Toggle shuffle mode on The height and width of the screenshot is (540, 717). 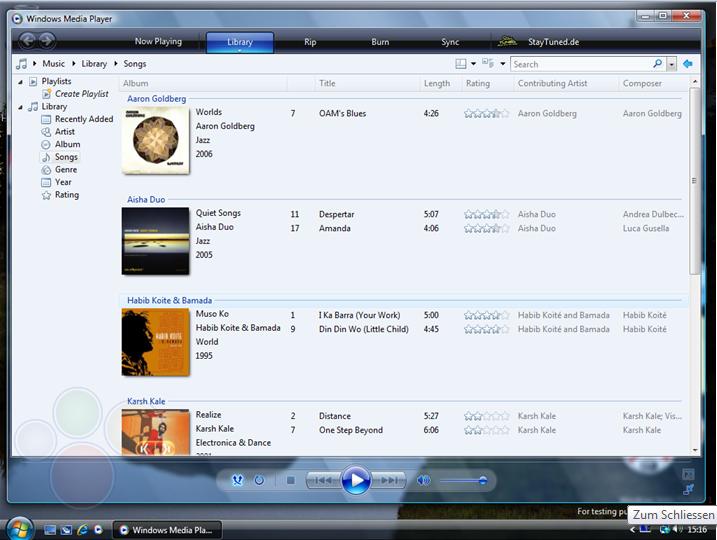coord(237,481)
